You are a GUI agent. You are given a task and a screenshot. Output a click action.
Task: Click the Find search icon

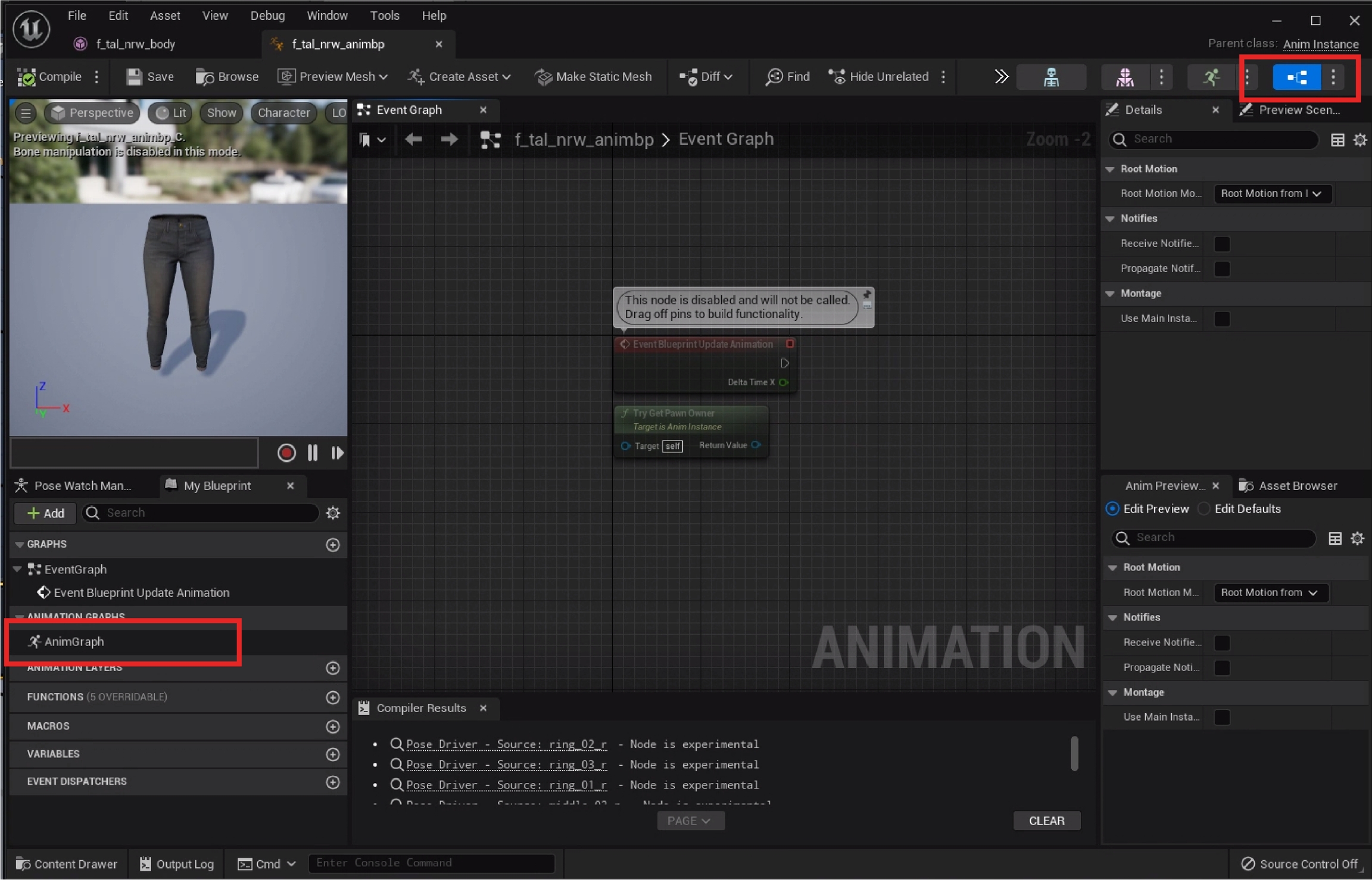[x=774, y=77]
